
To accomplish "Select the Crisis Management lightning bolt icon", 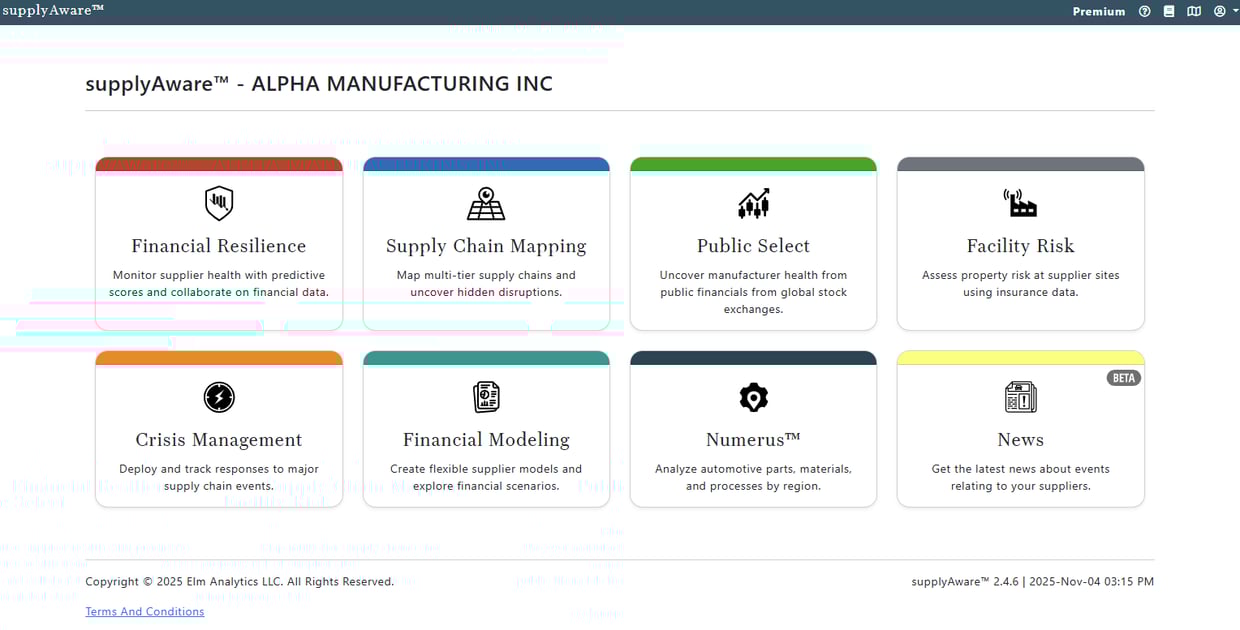I will pos(218,397).
